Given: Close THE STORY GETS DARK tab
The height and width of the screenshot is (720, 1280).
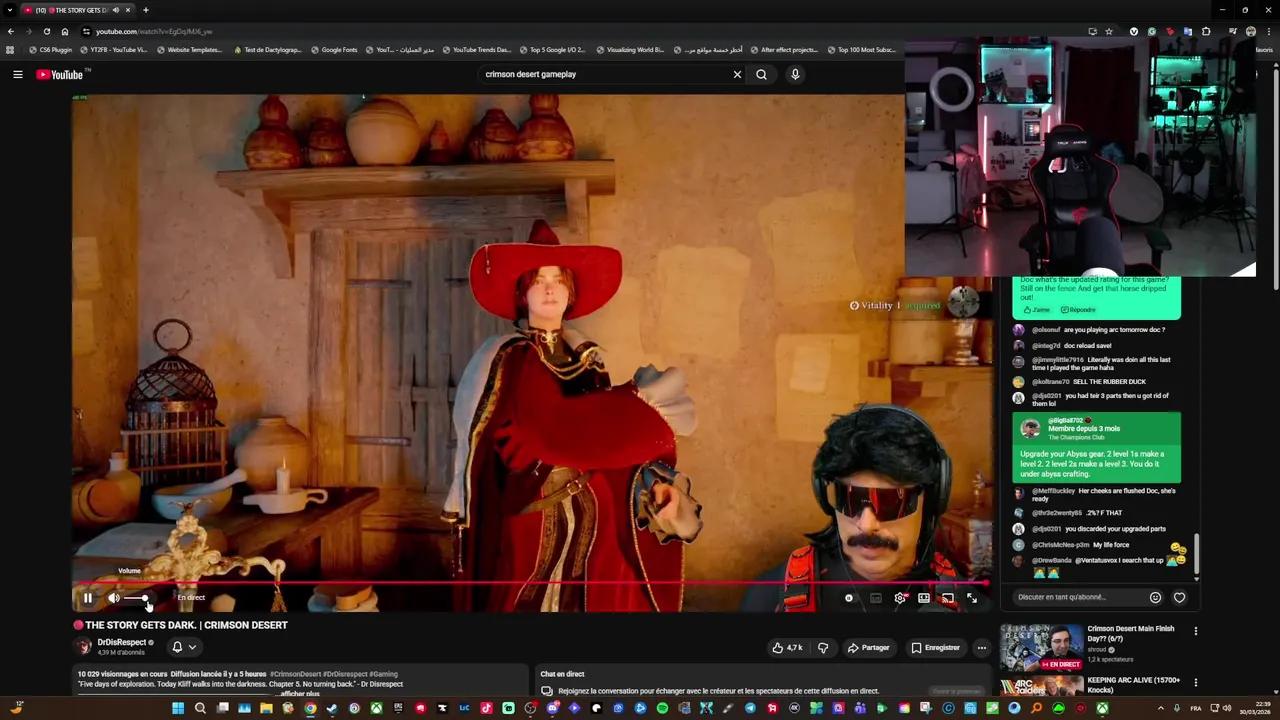Looking at the screenshot, I should (x=128, y=10).
